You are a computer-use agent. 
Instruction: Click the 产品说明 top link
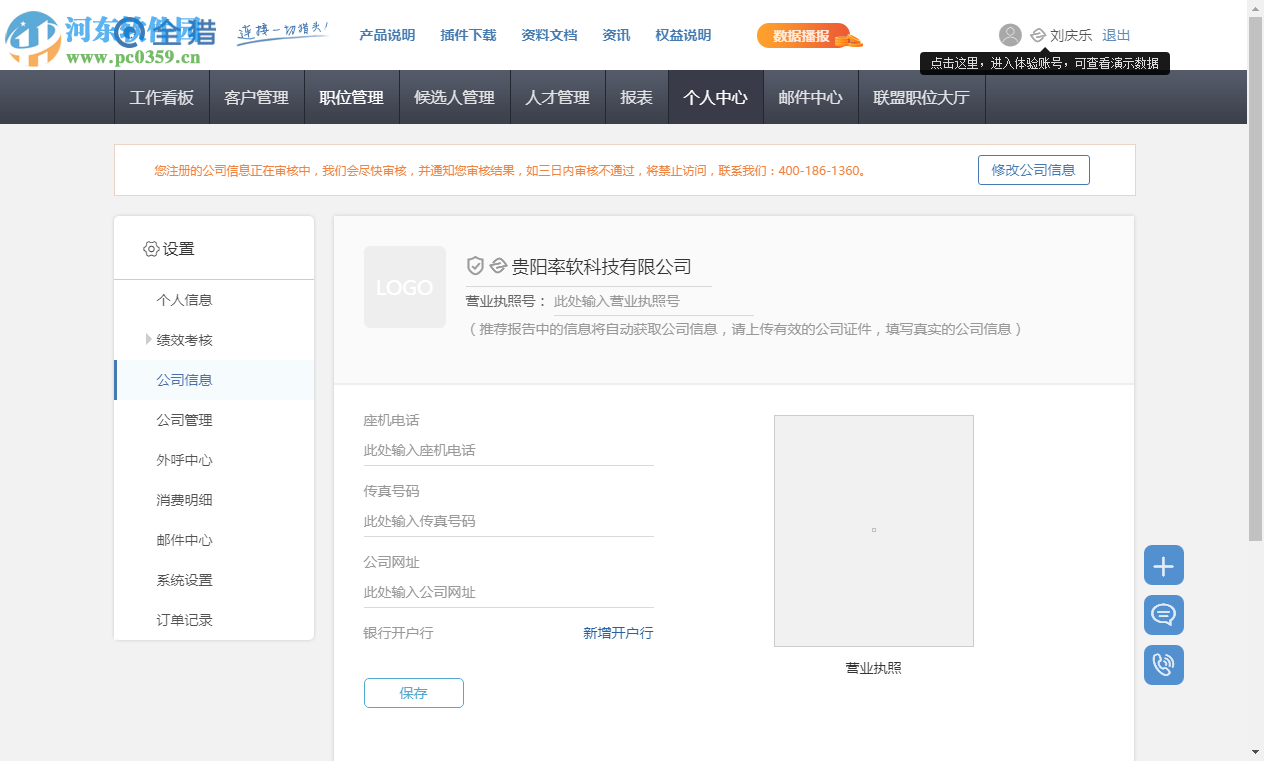(x=387, y=35)
